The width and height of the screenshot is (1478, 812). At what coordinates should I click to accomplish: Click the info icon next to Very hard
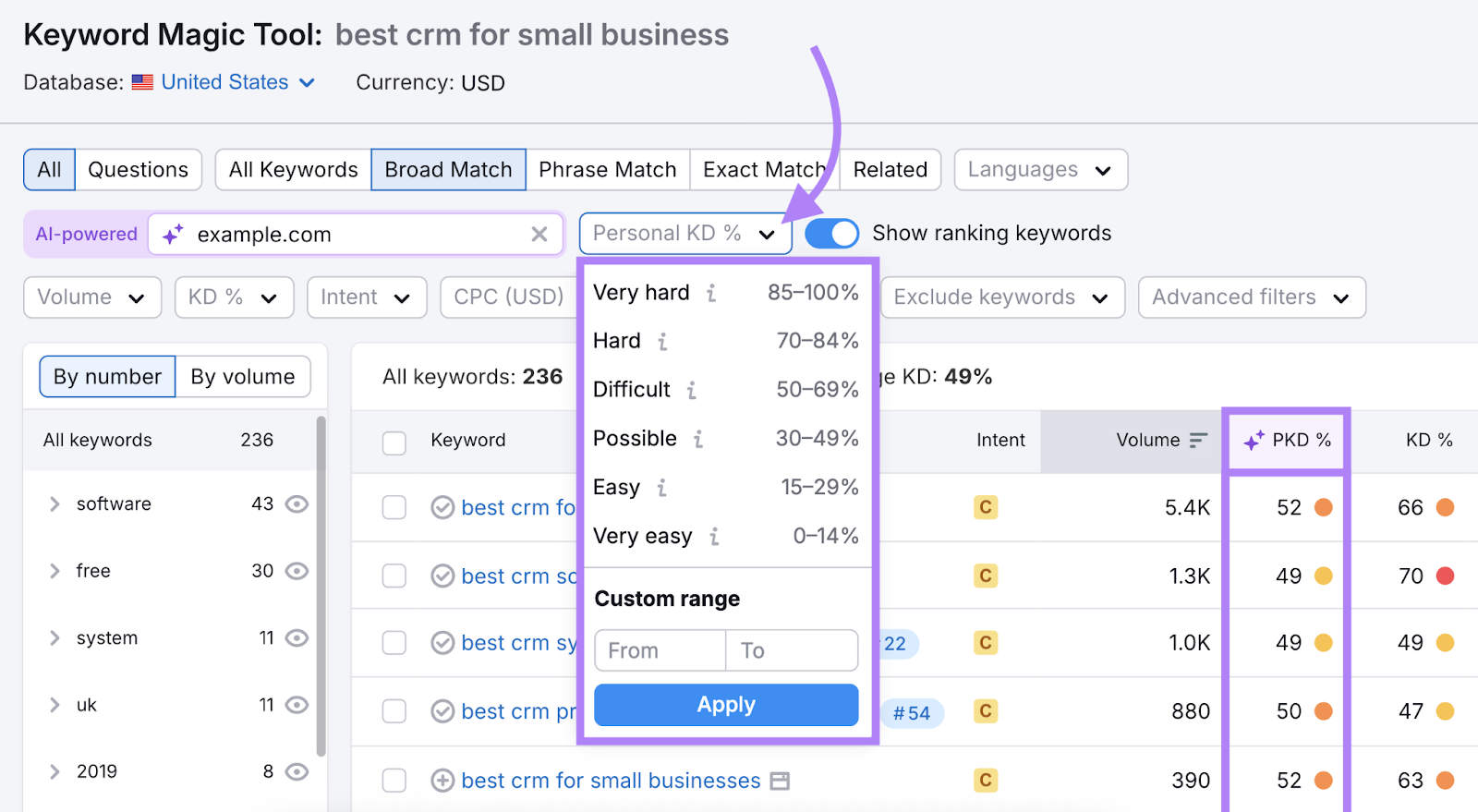click(x=711, y=293)
